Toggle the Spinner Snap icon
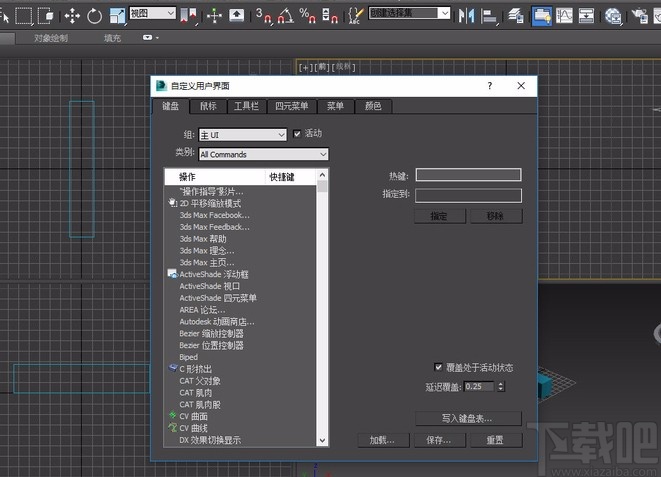Image resolution: width=661 pixels, height=477 pixels. (330, 16)
